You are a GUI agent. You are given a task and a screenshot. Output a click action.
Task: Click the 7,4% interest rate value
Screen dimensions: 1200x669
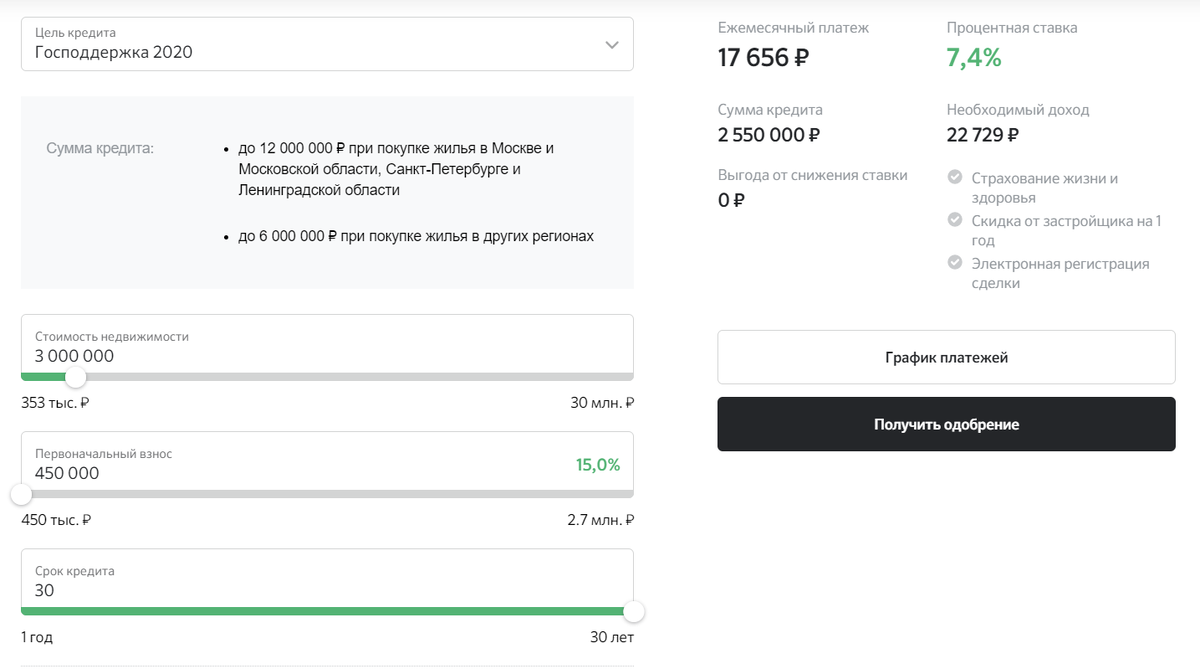974,58
